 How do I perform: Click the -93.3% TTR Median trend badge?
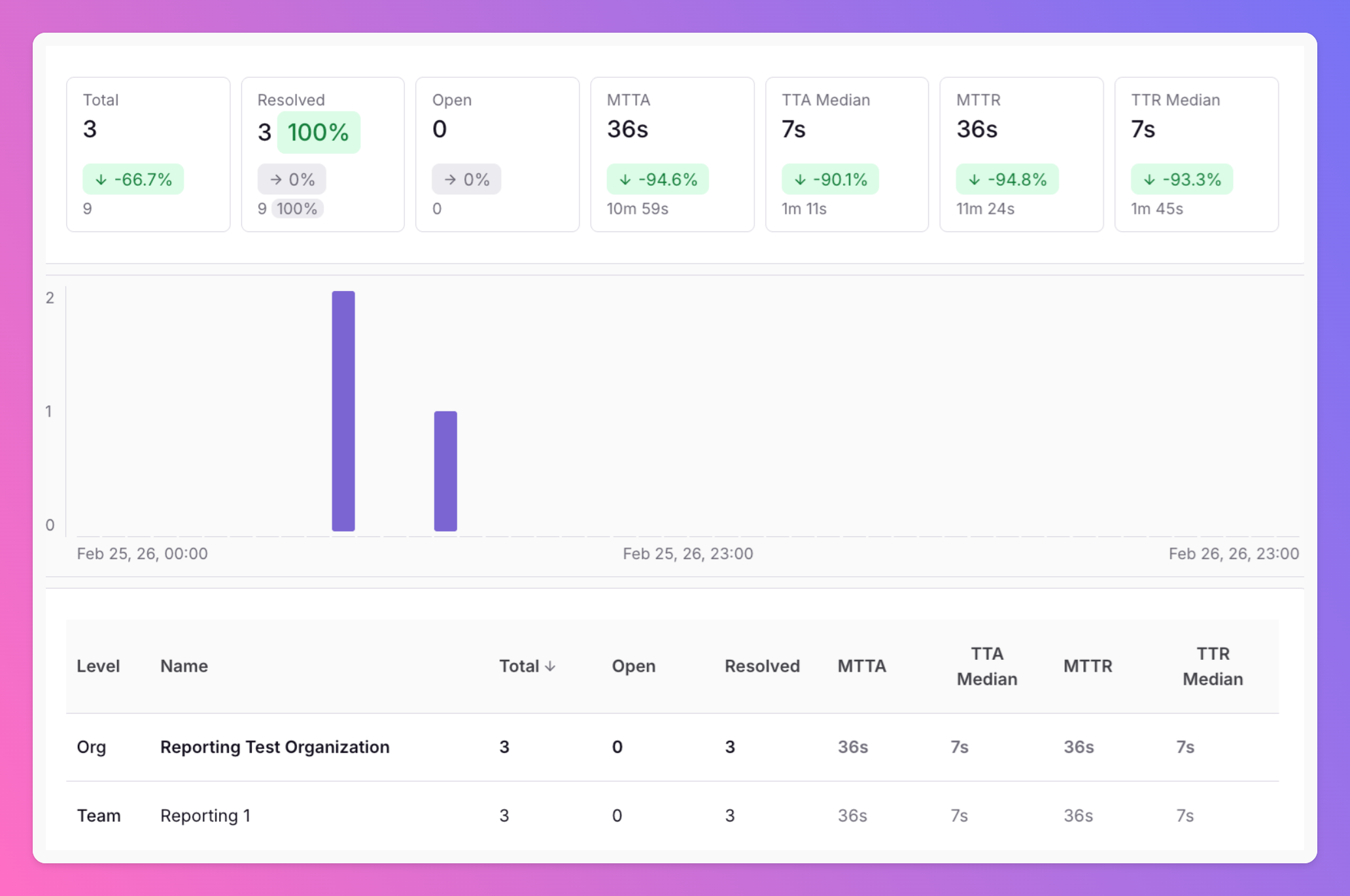pos(1182,179)
